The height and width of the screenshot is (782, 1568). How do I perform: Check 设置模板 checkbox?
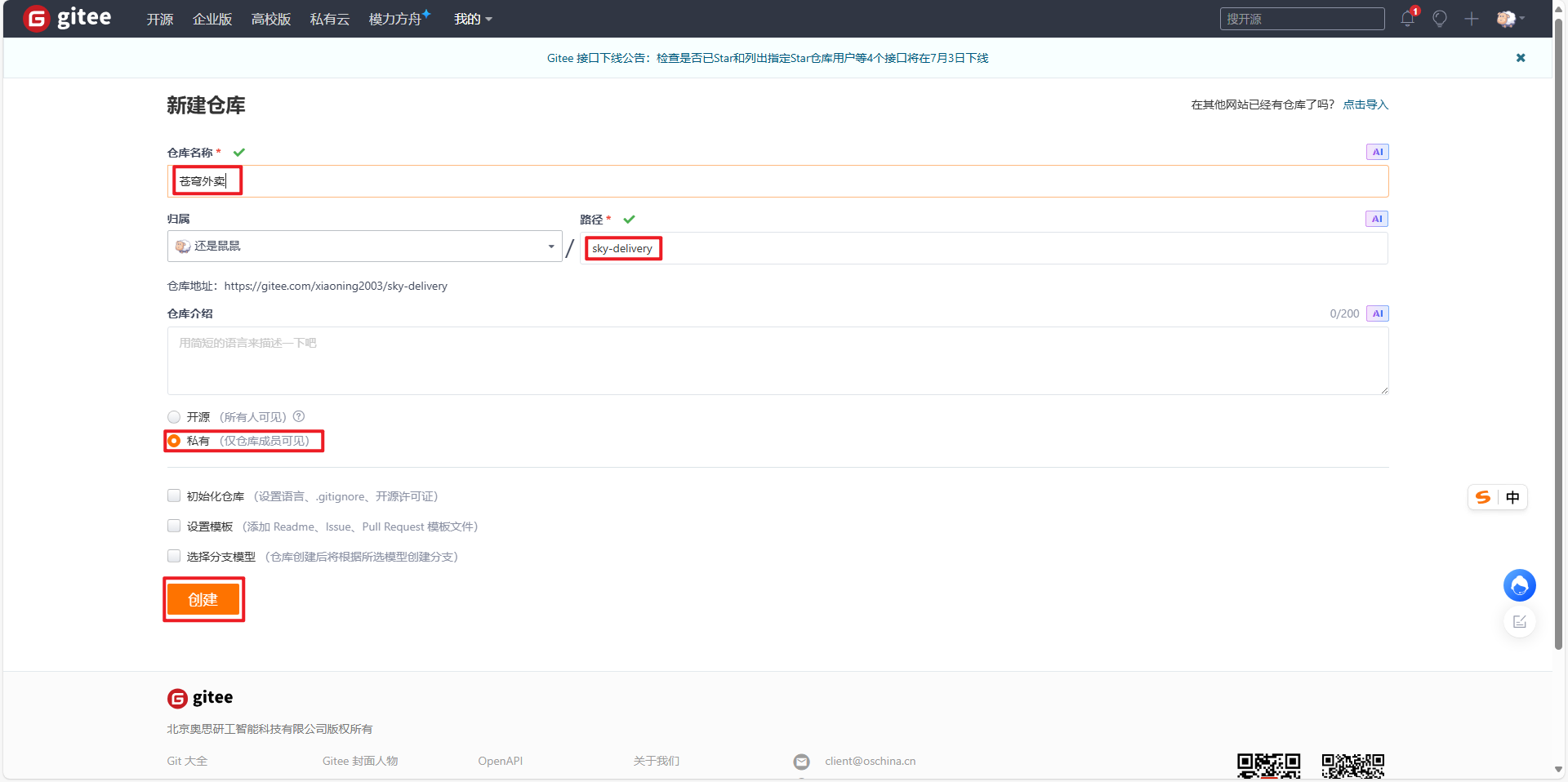(174, 526)
